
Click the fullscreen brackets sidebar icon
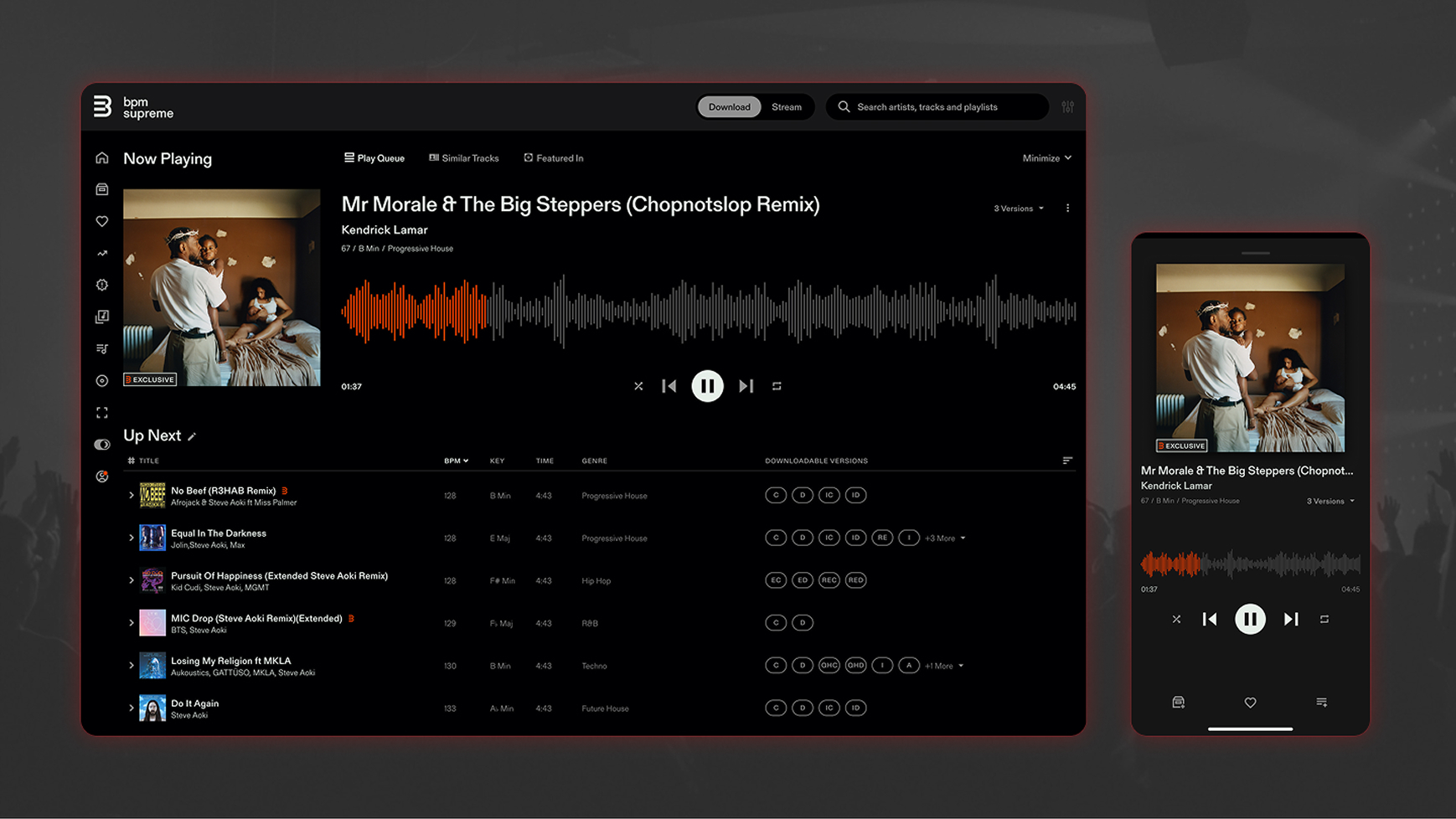click(x=102, y=412)
